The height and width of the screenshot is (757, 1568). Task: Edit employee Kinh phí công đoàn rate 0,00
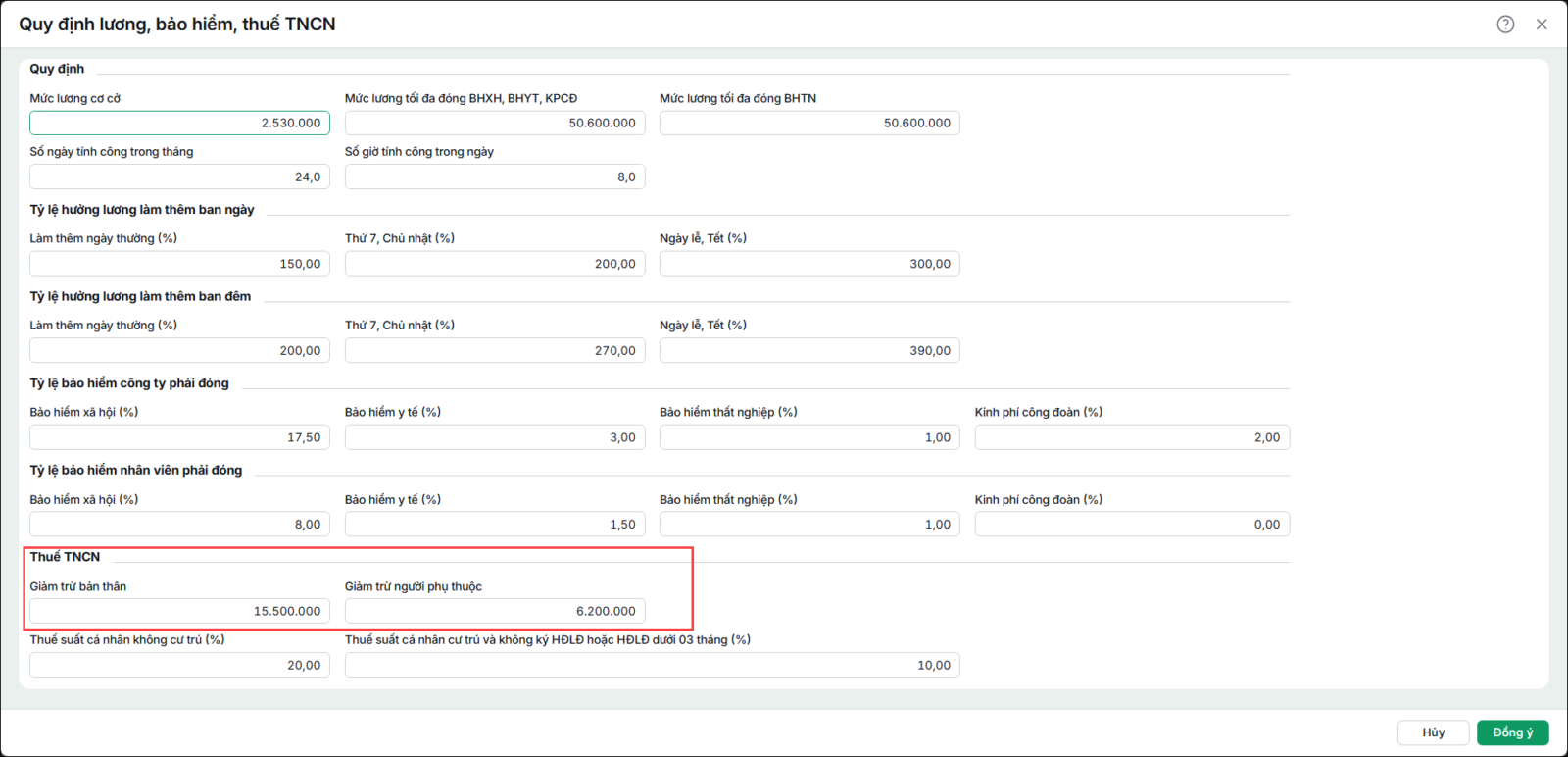coord(1132,524)
